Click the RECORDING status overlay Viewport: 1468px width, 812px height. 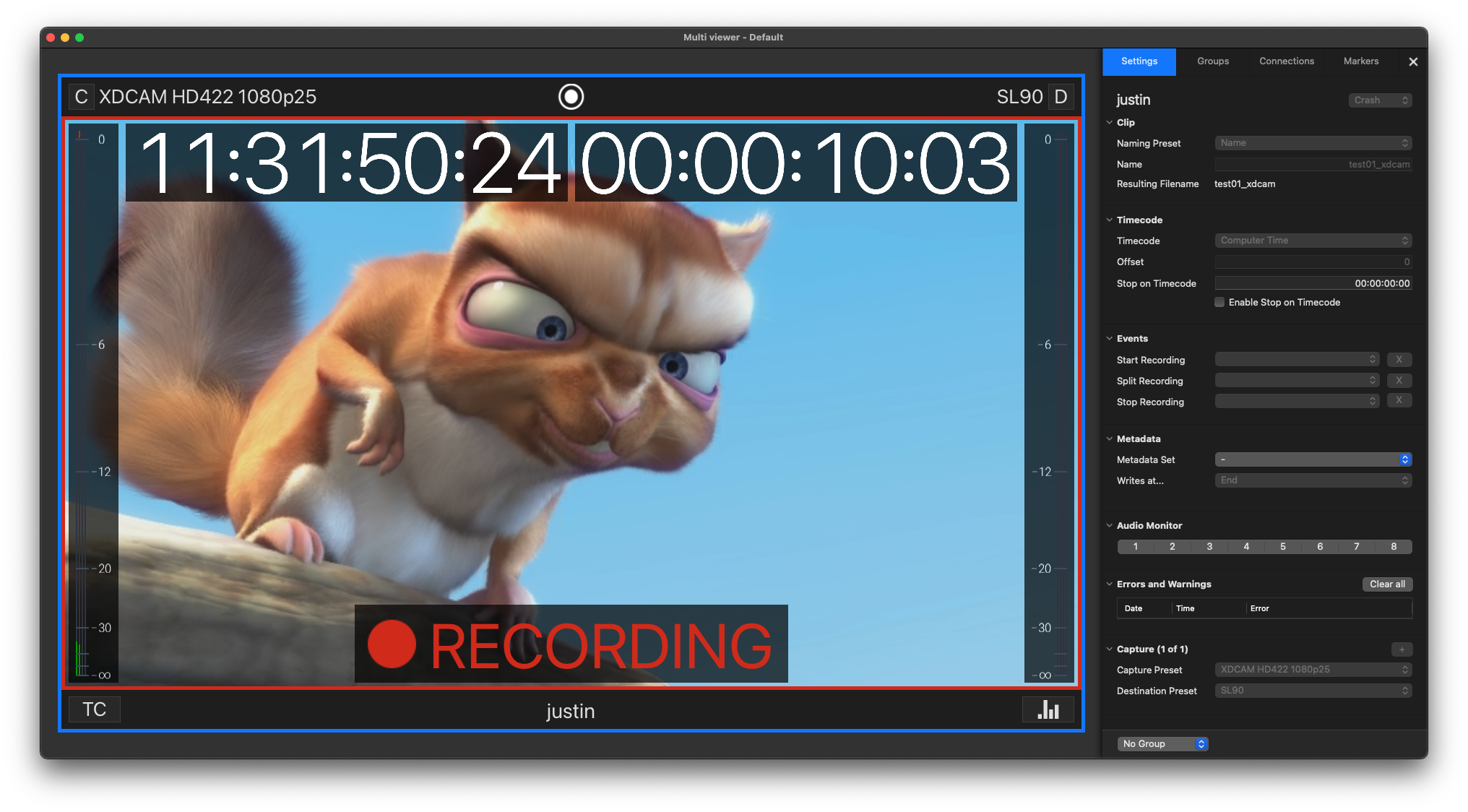(571, 644)
